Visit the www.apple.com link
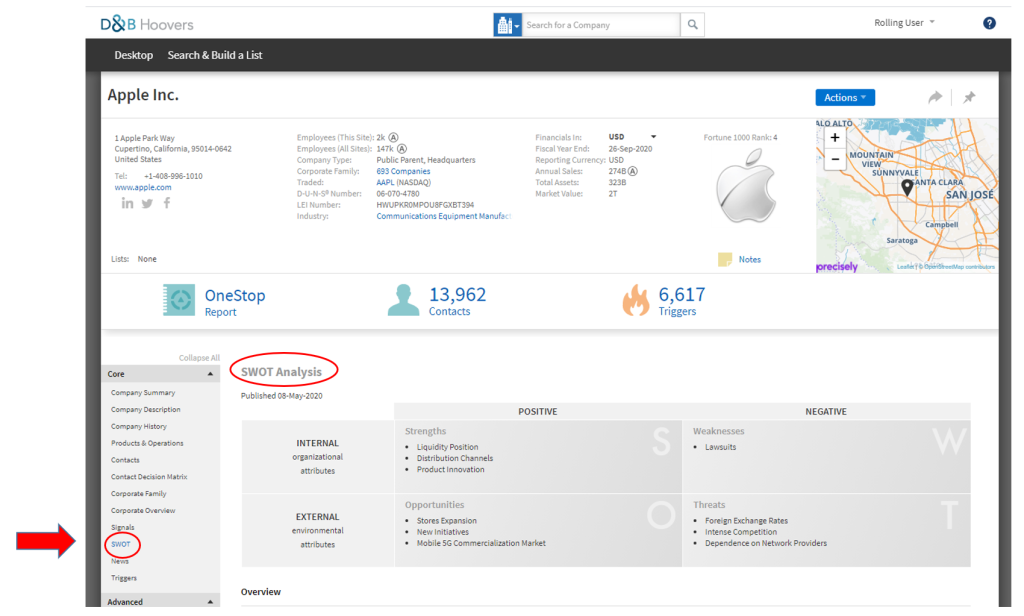 click(x=143, y=187)
